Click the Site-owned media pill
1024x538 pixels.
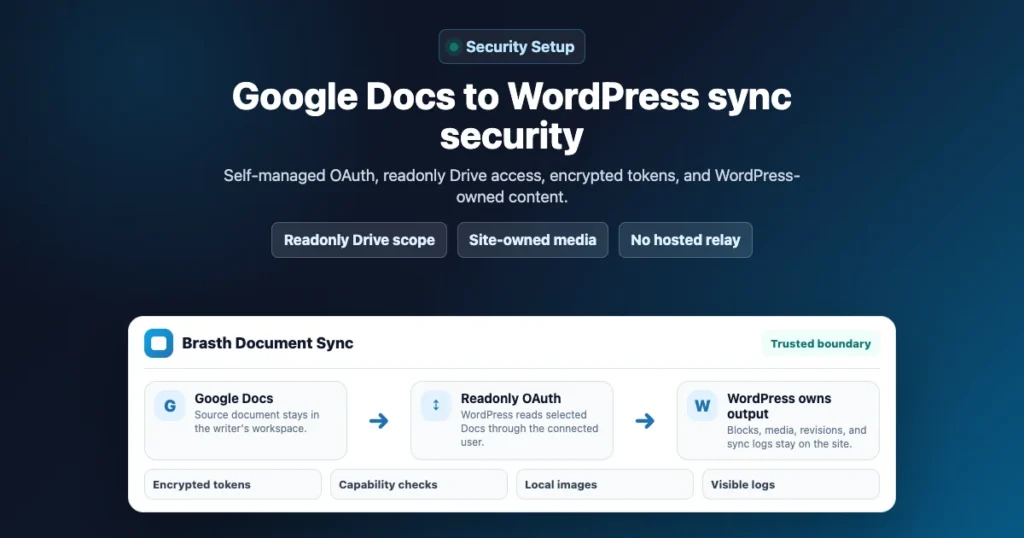533,240
